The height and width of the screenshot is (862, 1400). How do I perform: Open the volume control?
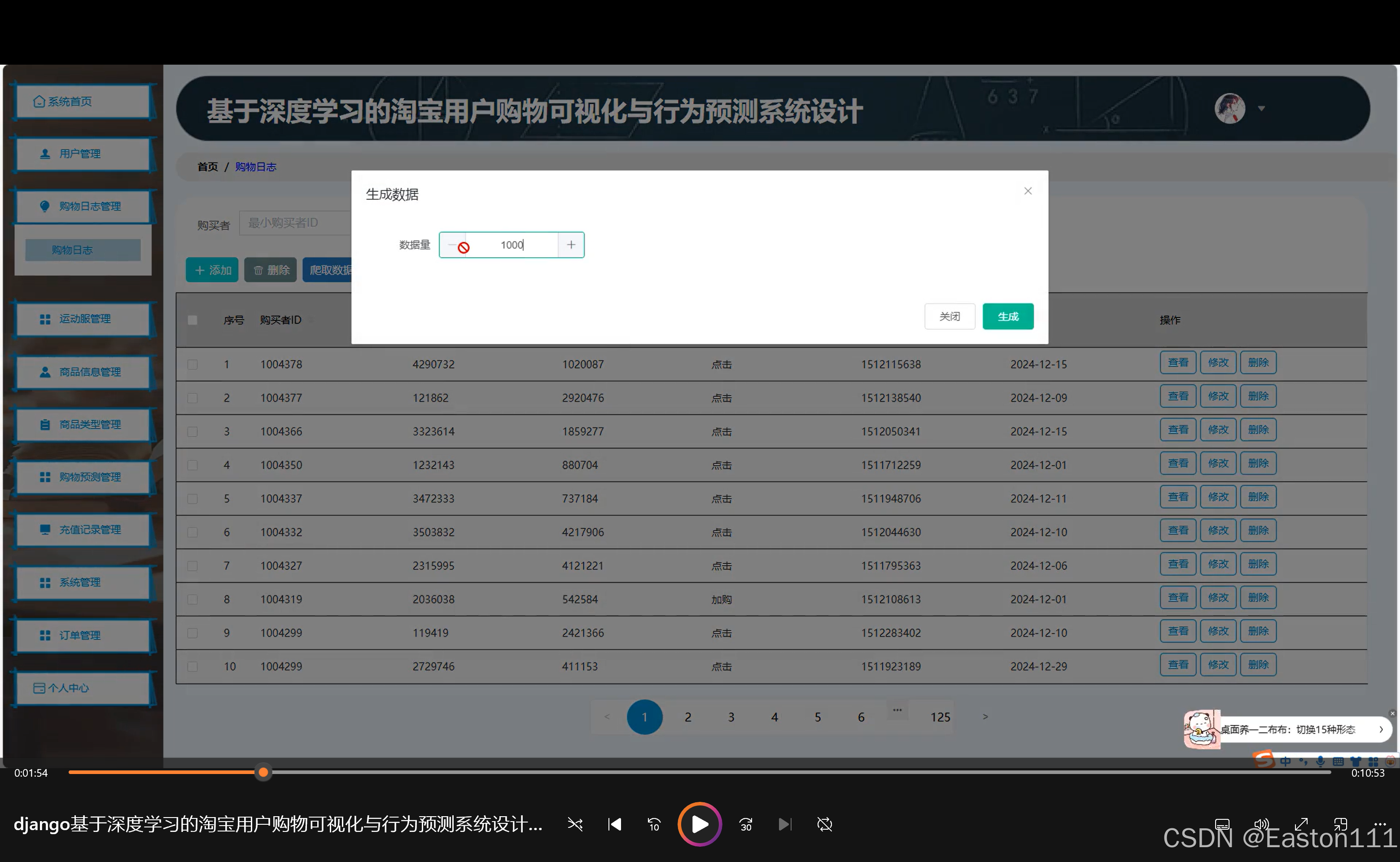click(1261, 824)
